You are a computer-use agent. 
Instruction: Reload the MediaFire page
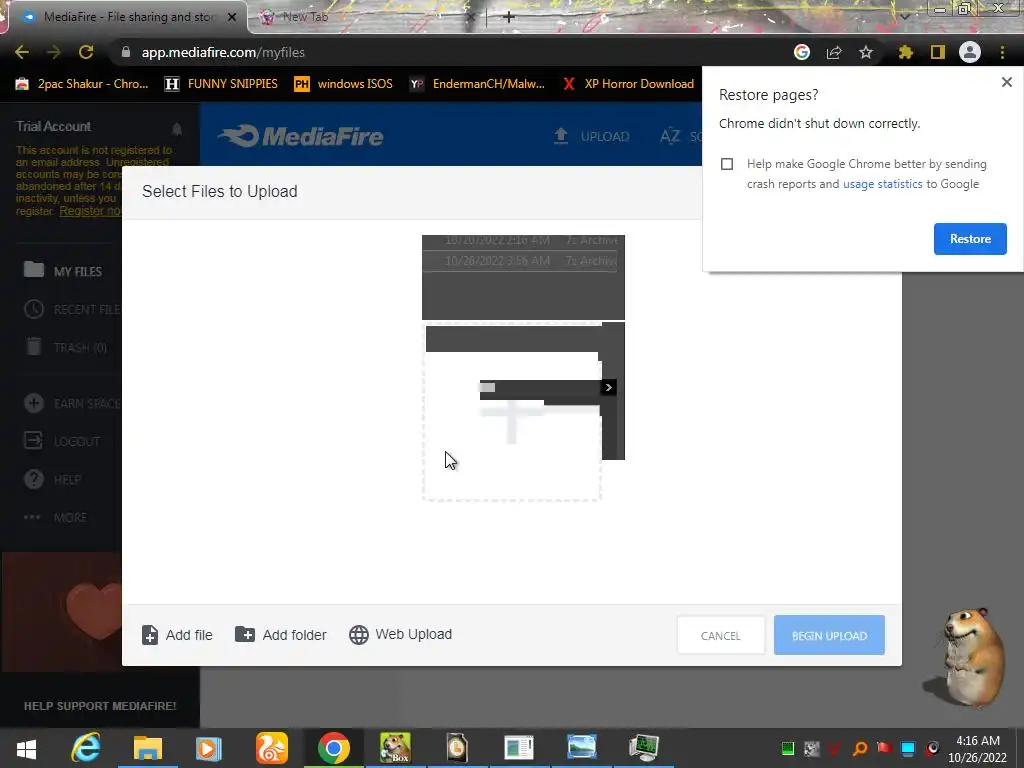(x=86, y=52)
